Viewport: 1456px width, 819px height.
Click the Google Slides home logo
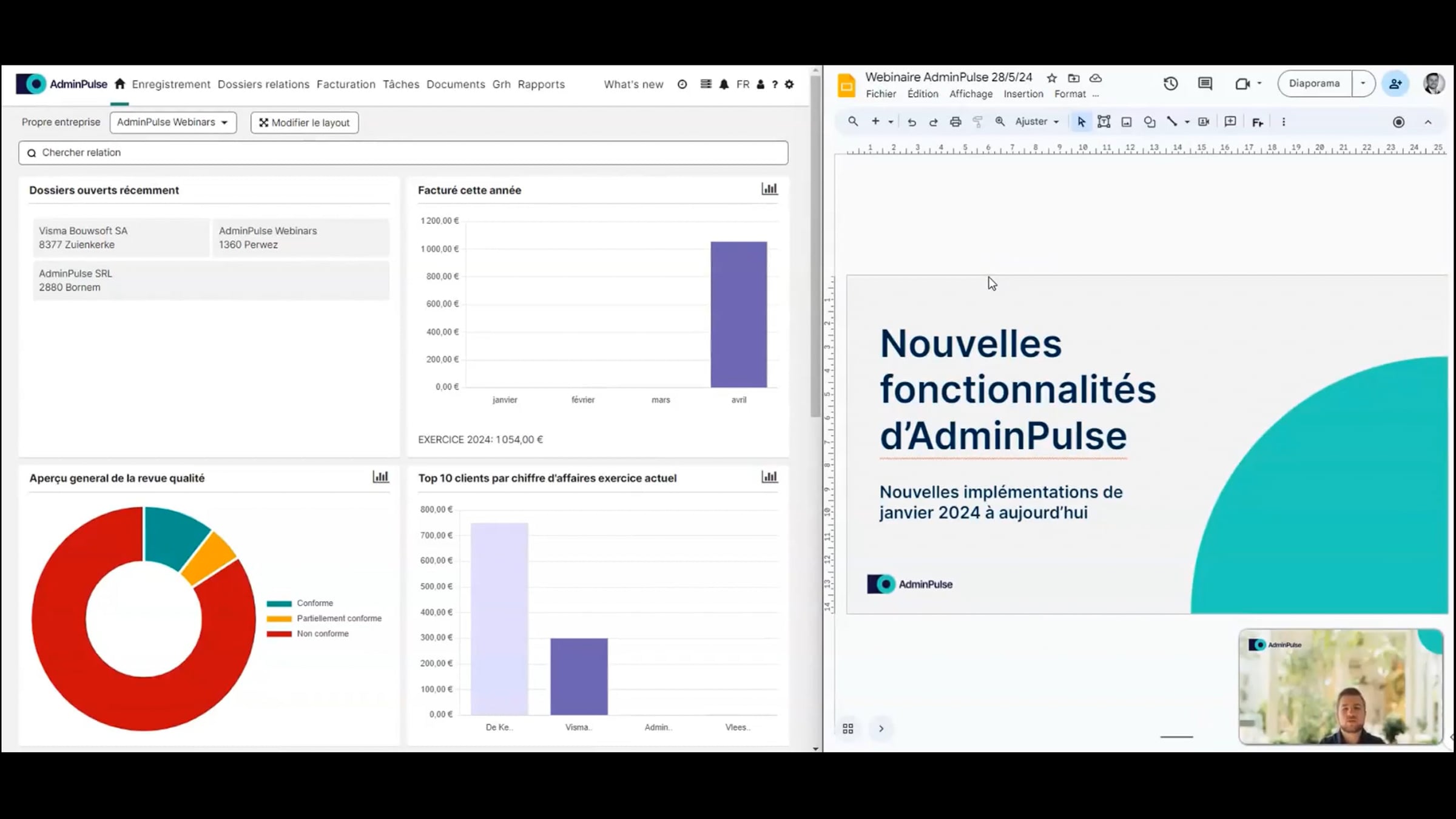tap(846, 86)
